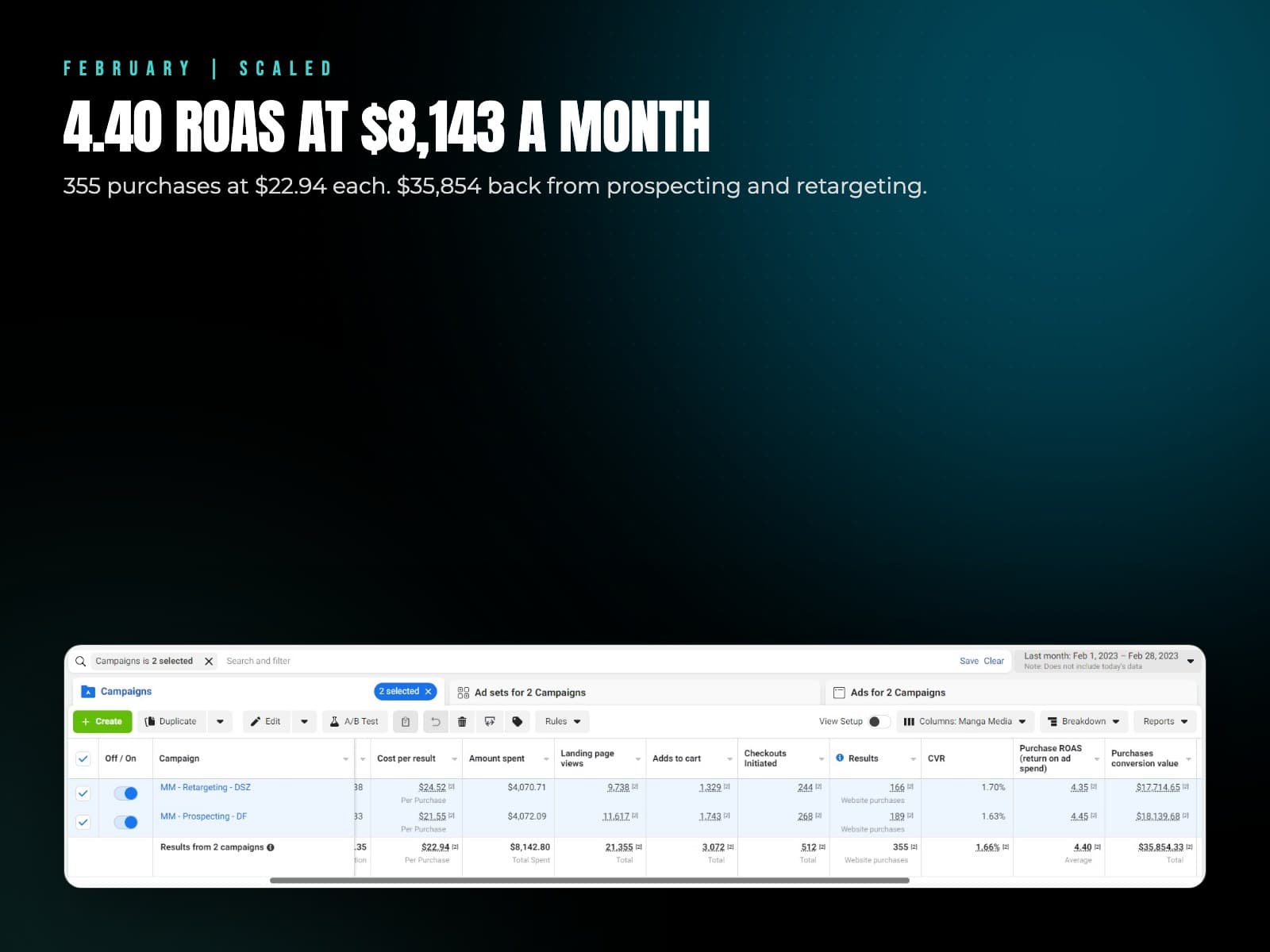
Task: Click the Save filter link
Action: click(x=968, y=661)
